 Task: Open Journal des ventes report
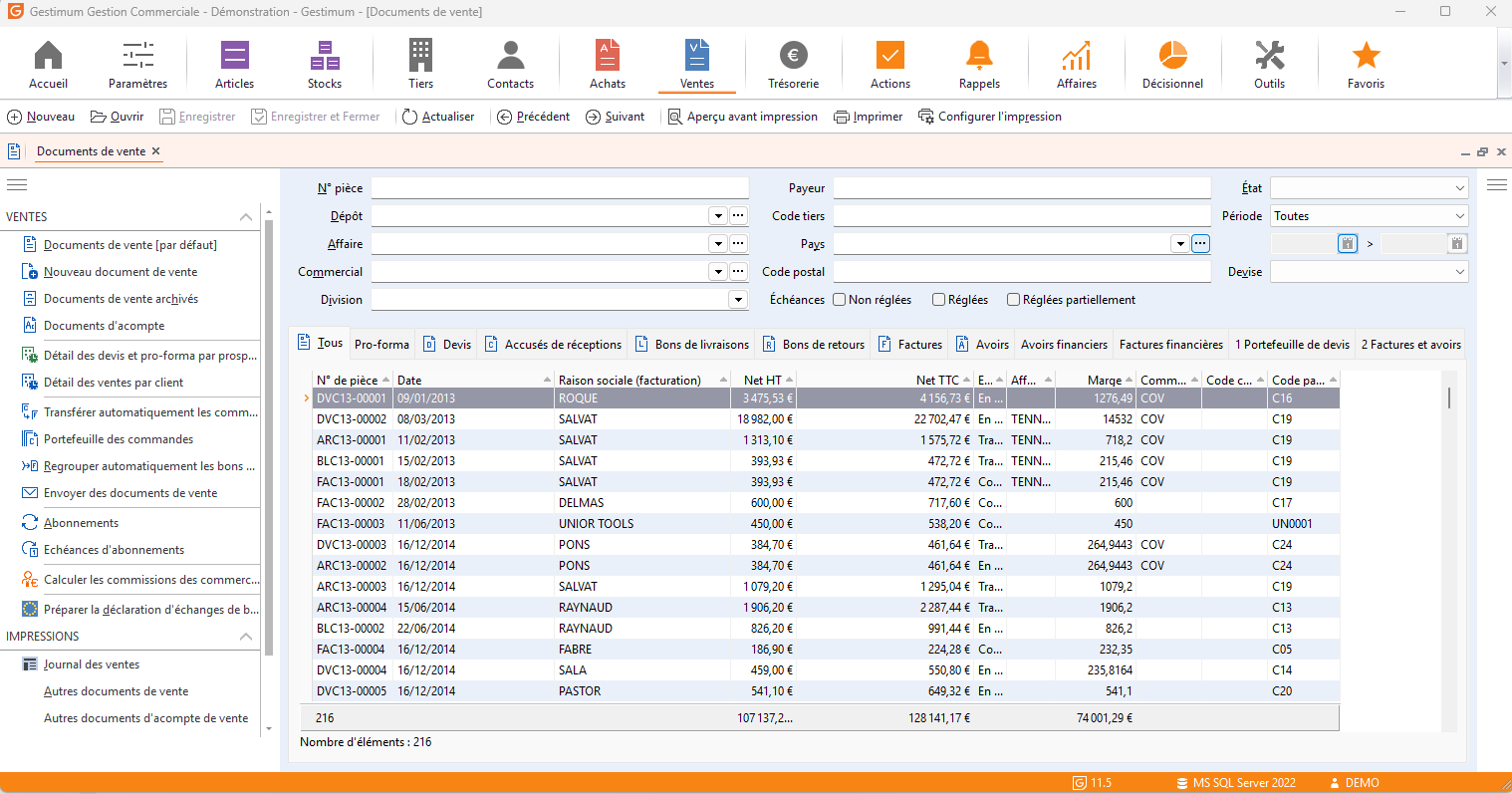coord(92,664)
